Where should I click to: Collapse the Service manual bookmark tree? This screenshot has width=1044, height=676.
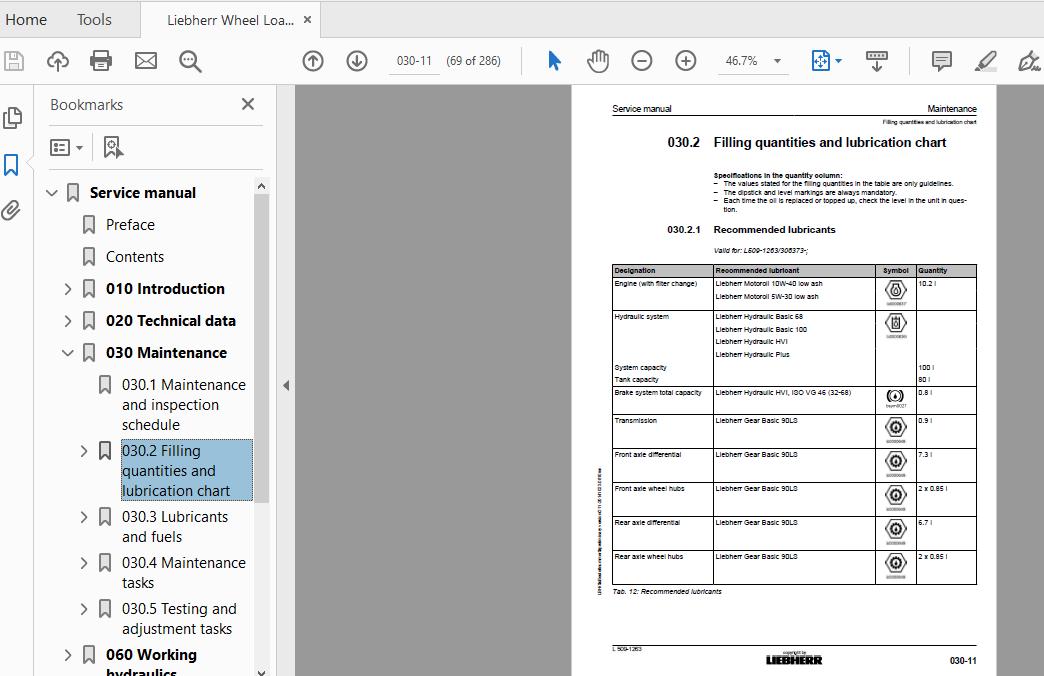52,193
